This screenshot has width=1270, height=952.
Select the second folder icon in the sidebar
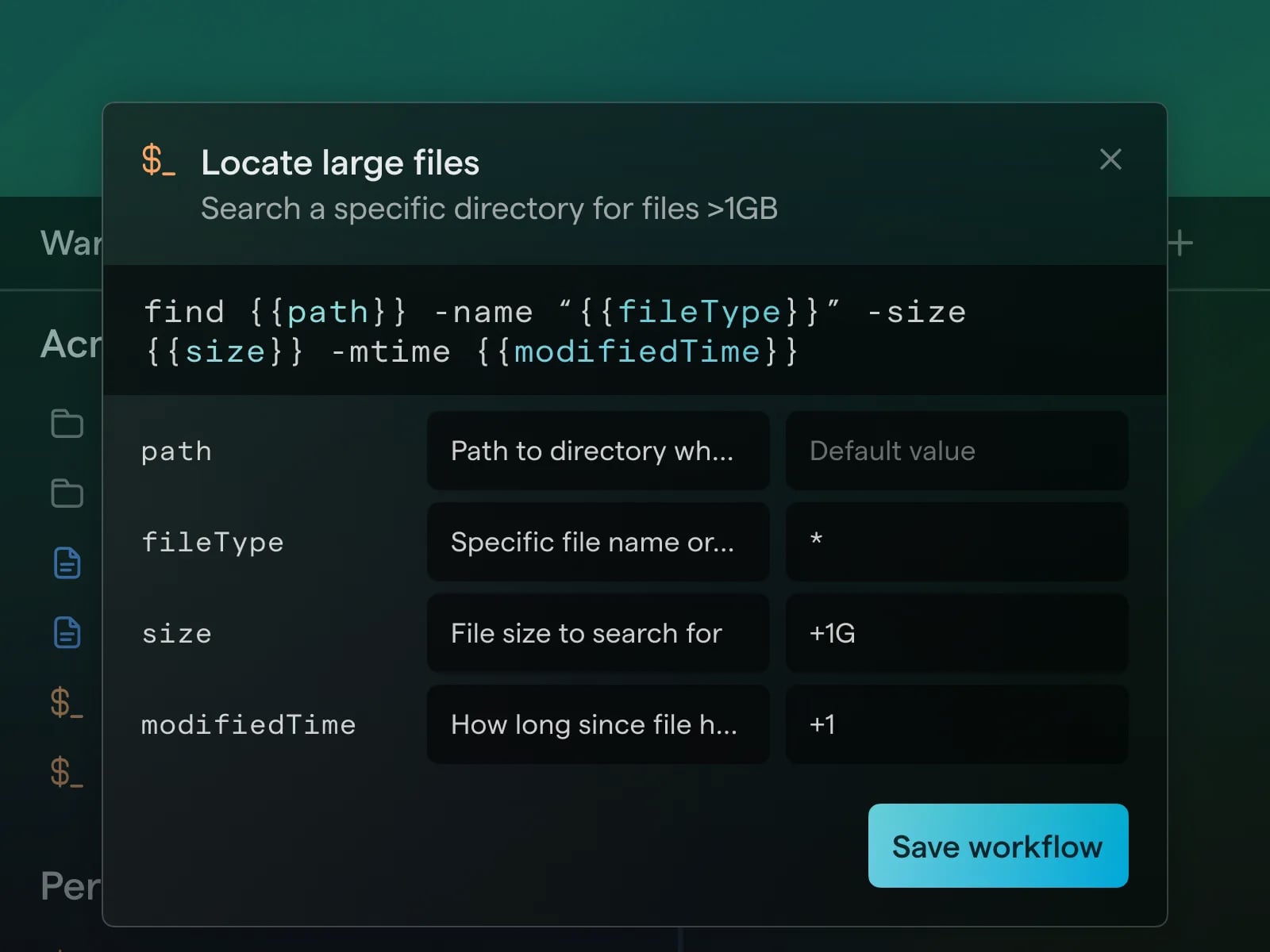tap(67, 493)
